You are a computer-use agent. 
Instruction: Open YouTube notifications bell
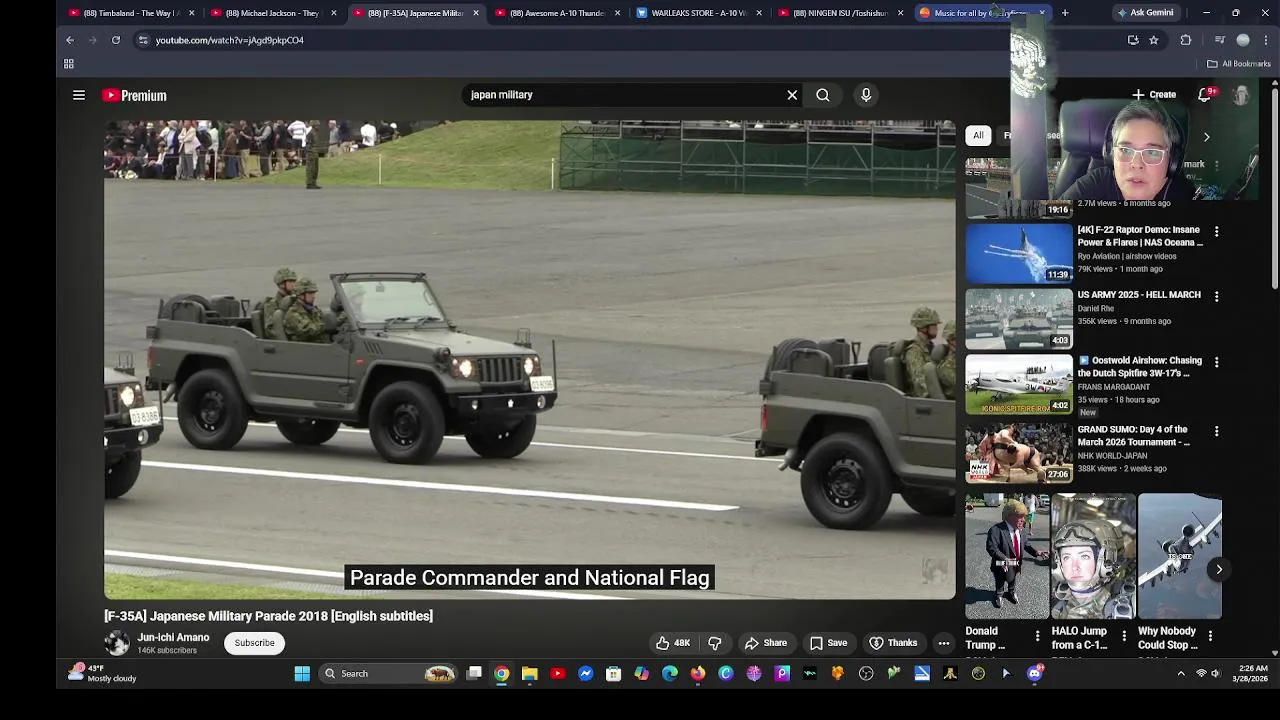(x=1206, y=94)
